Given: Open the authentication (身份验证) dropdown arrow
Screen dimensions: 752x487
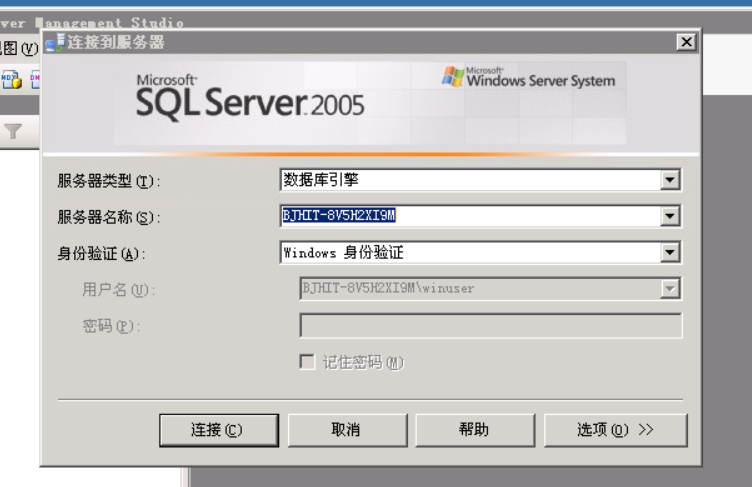Looking at the screenshot, I should pyautogui.click(x=670, y=252).
